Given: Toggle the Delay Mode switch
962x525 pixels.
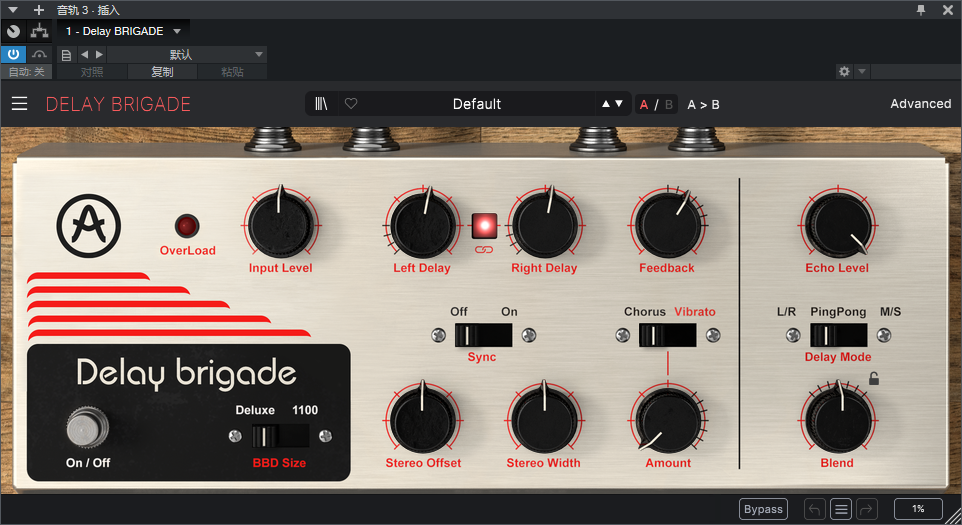Looking at the screenshot, I should (839, 335).
